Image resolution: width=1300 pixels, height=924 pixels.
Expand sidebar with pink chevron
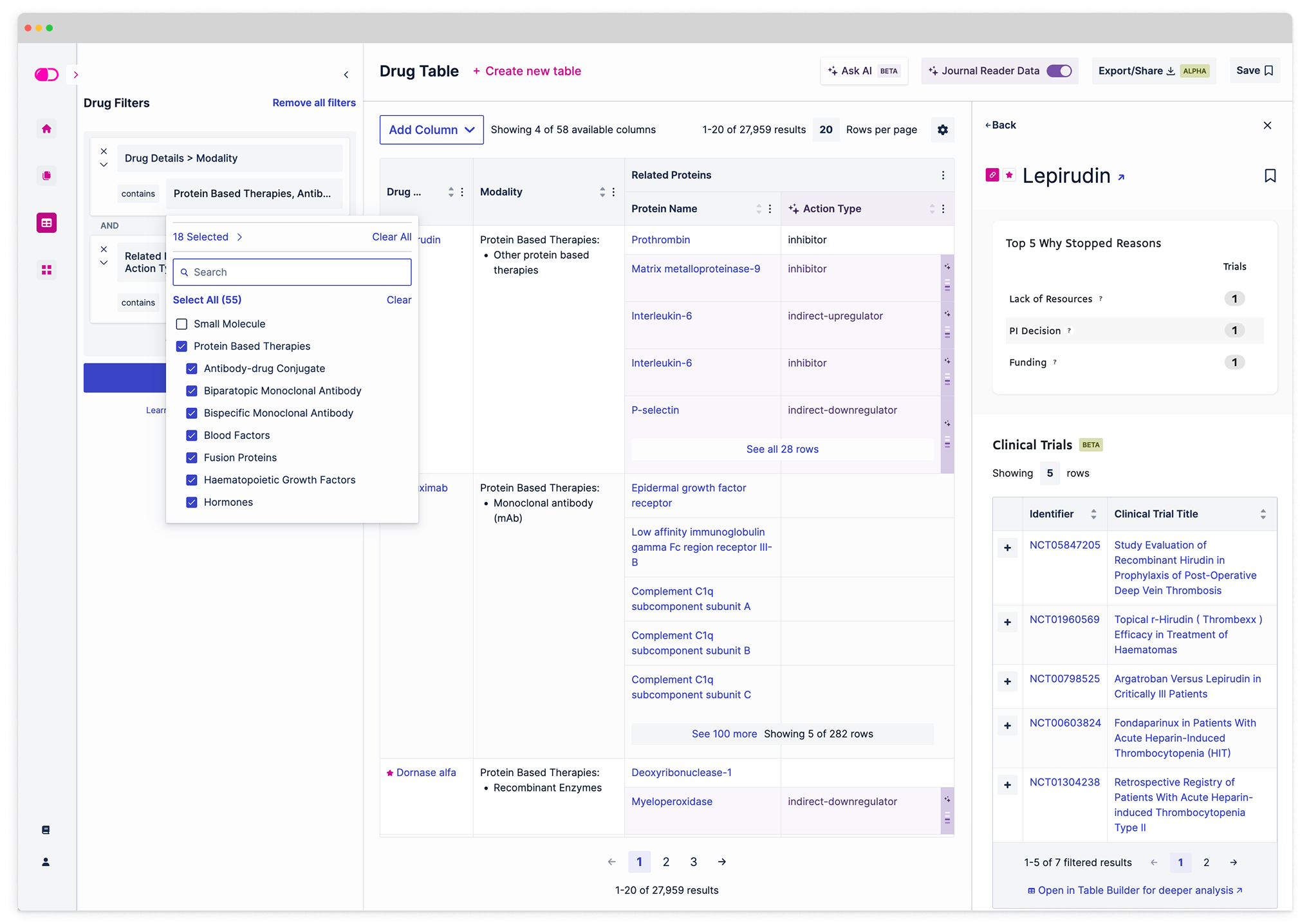point(76,75)
